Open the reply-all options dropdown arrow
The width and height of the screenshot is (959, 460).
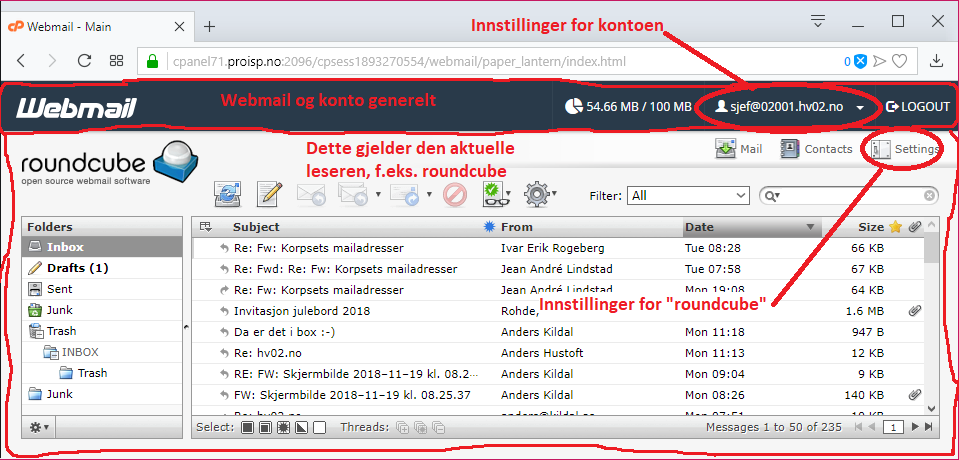(x=378, y=195)
